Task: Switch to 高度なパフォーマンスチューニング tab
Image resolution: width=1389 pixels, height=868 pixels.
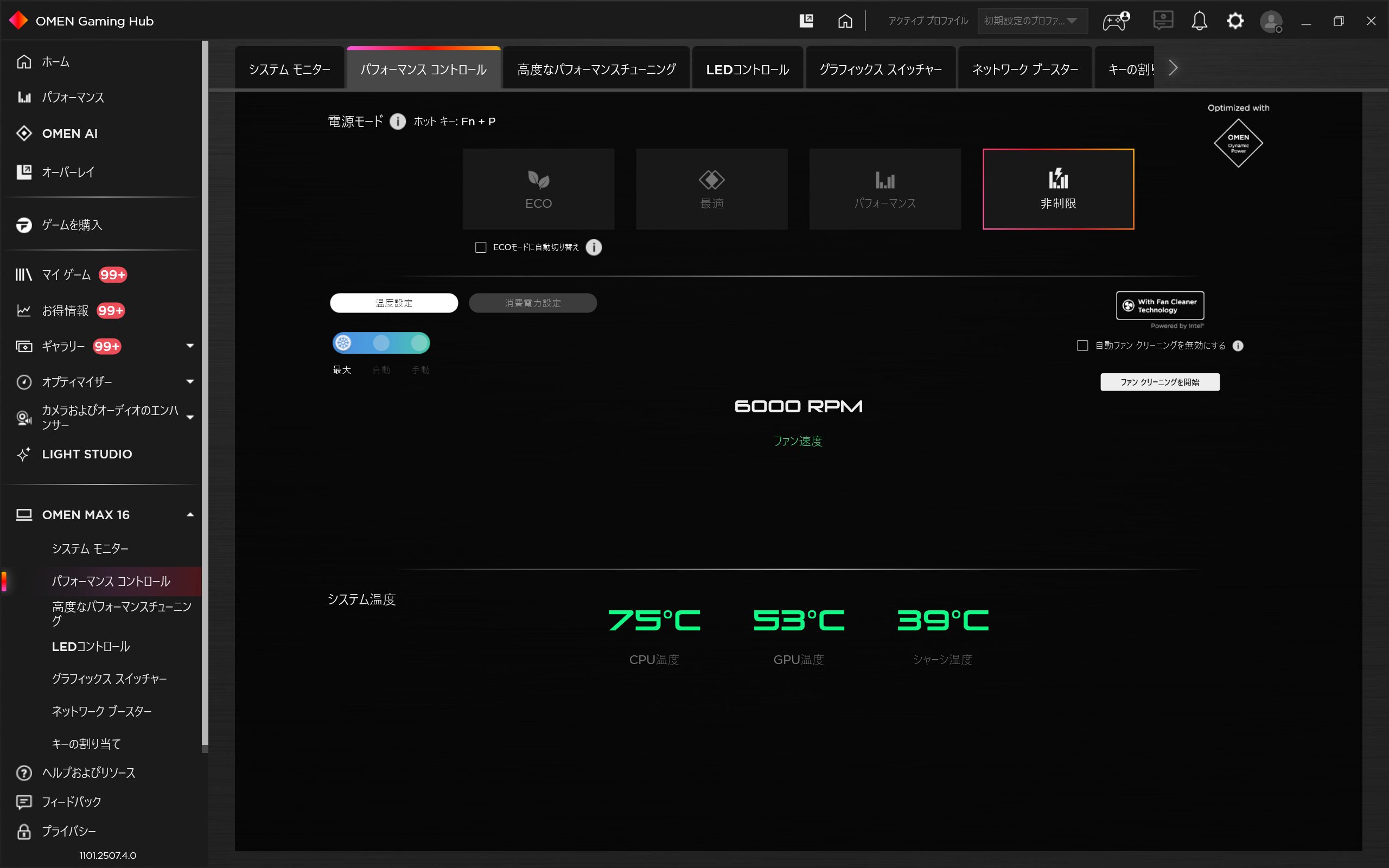Action: (x=596, y=69)
